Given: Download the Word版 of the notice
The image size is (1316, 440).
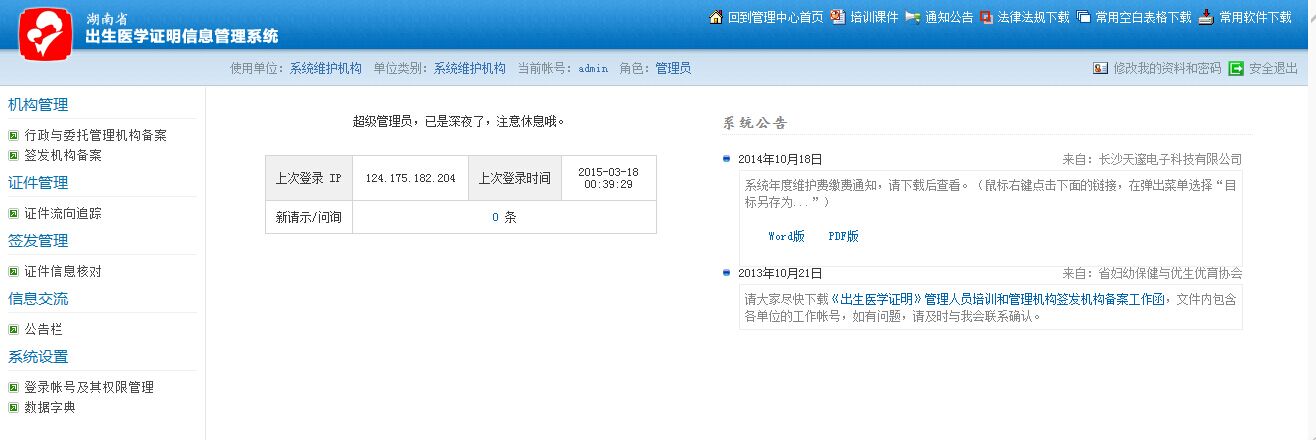Looking at the screenshot, I should click(786, 237).
